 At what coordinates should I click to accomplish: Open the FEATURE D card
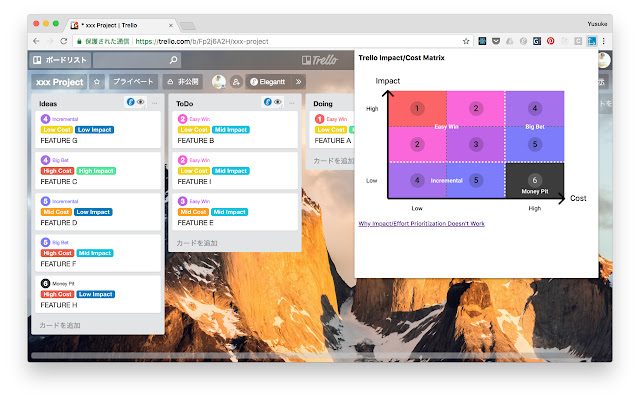click(98, 212)
